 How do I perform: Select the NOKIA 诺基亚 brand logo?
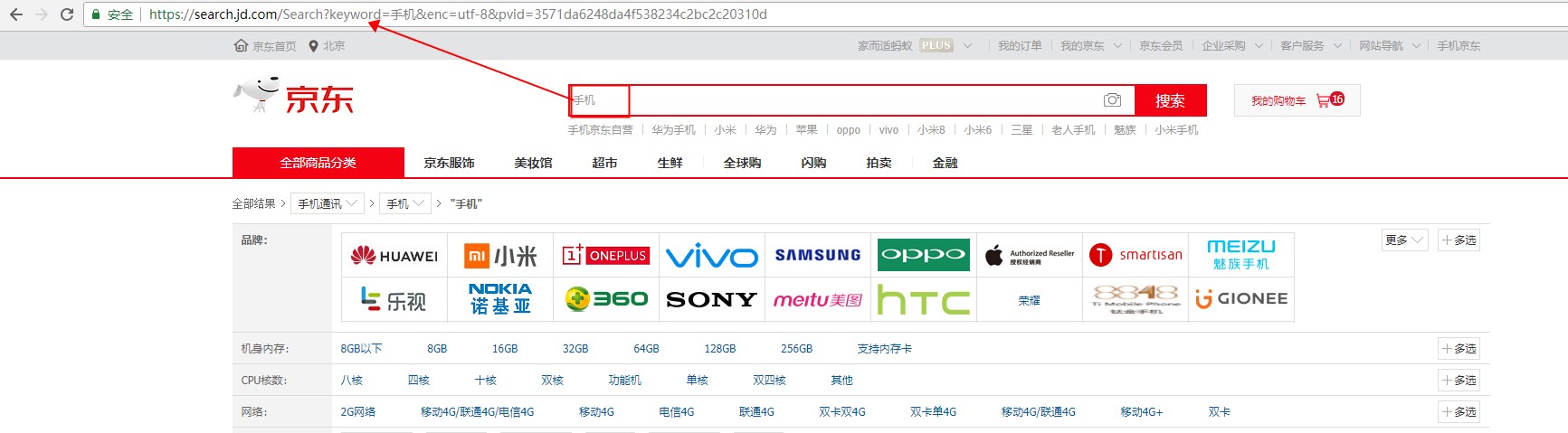(x=500, y=299)
